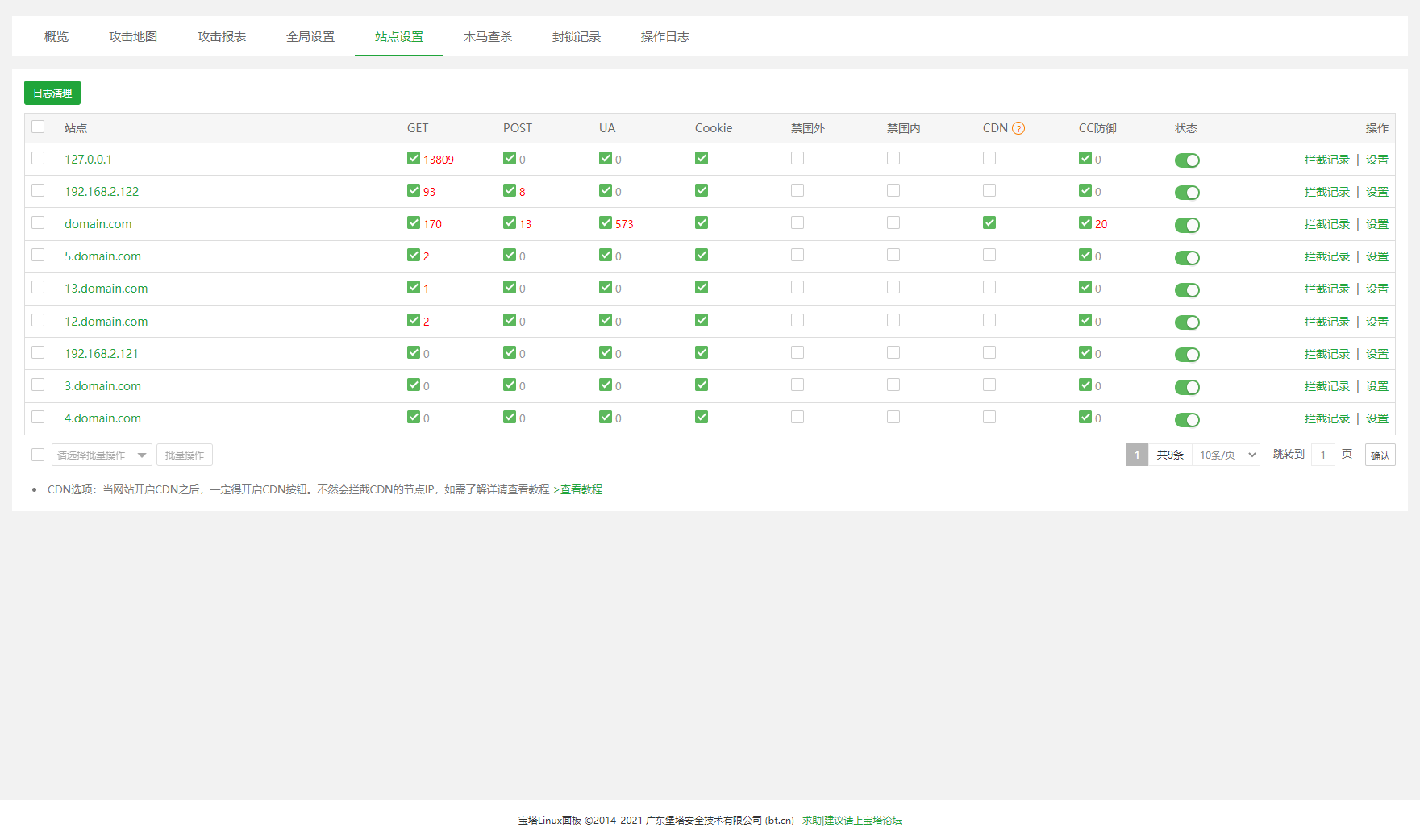Image resolution: width=1420 pixels, height=840 pixels.
Task: Open 拦截记录 for domain.com
Action: (1326, 224)
